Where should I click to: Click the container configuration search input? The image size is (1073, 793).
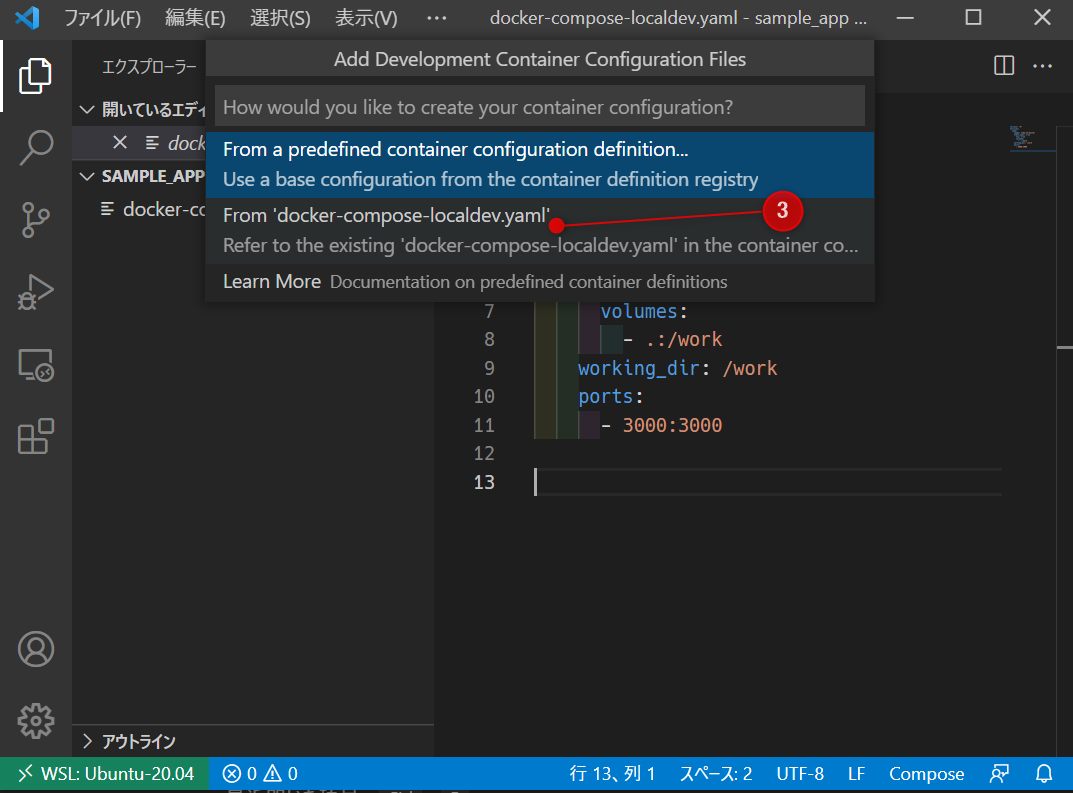(540, 107)
